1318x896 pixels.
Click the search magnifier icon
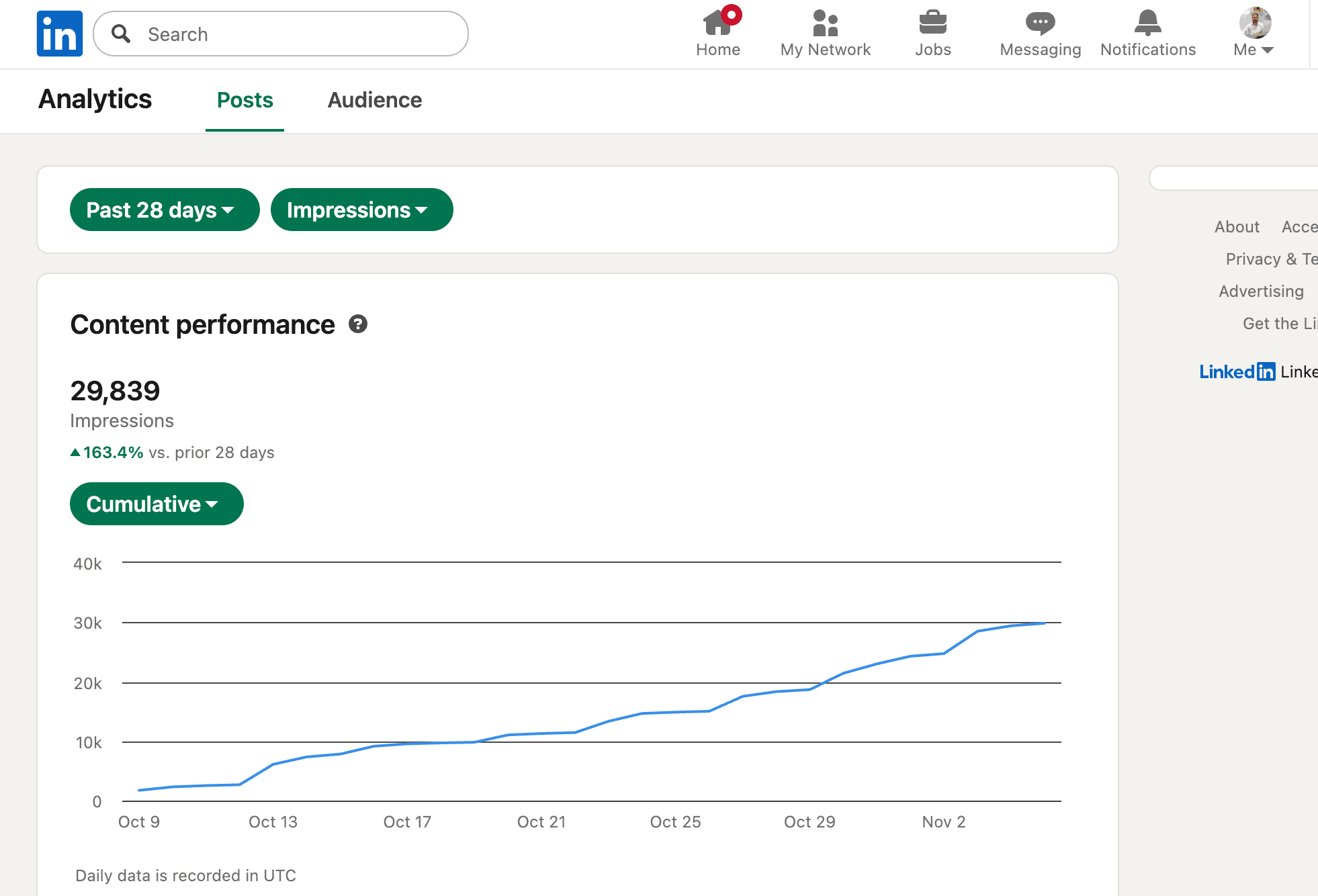121,34
